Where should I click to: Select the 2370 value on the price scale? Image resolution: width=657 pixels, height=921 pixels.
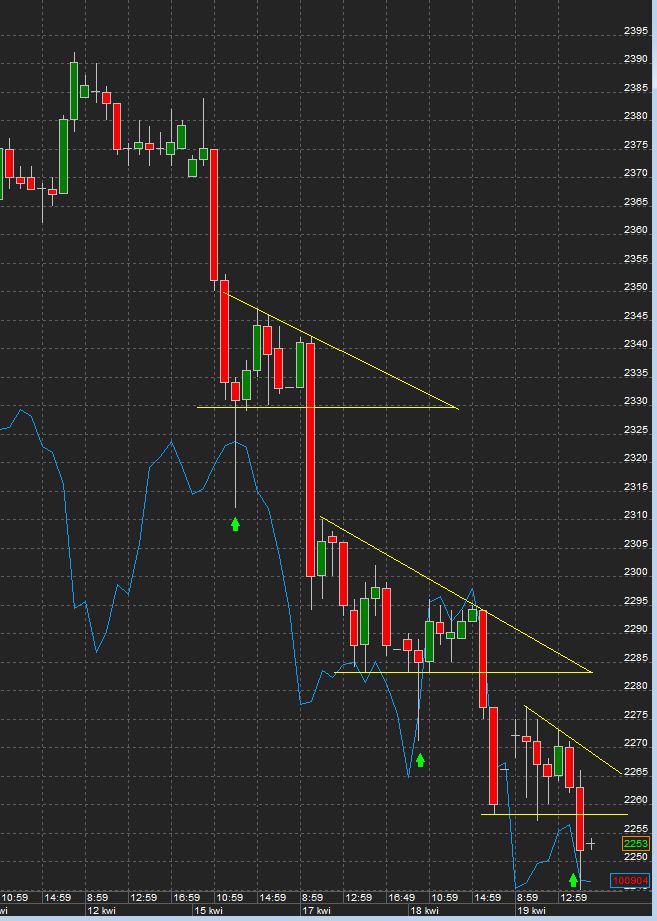point(636,173)
